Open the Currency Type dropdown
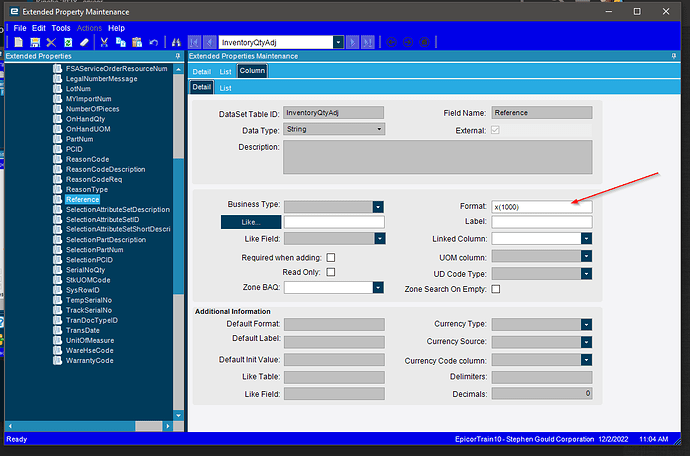This screenshot has width=690, height=456. [586, 324]
